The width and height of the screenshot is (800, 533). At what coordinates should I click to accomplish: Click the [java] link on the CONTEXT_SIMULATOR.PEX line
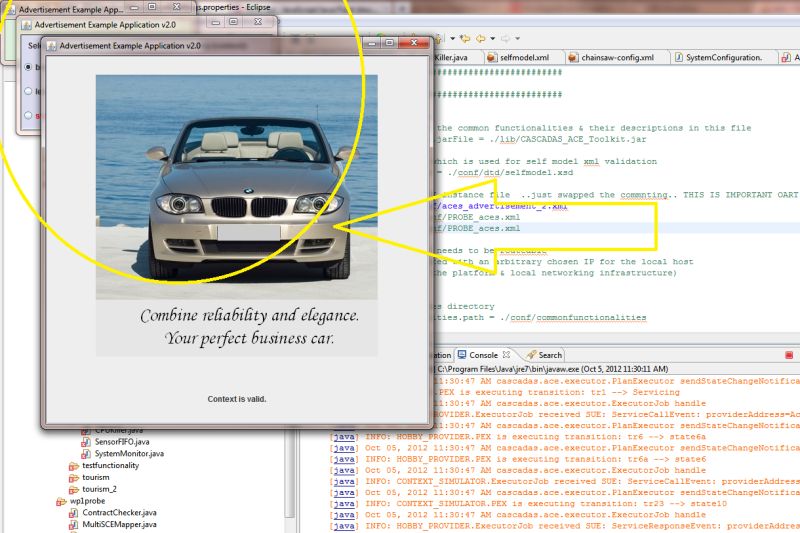click(x=344, y=503)
